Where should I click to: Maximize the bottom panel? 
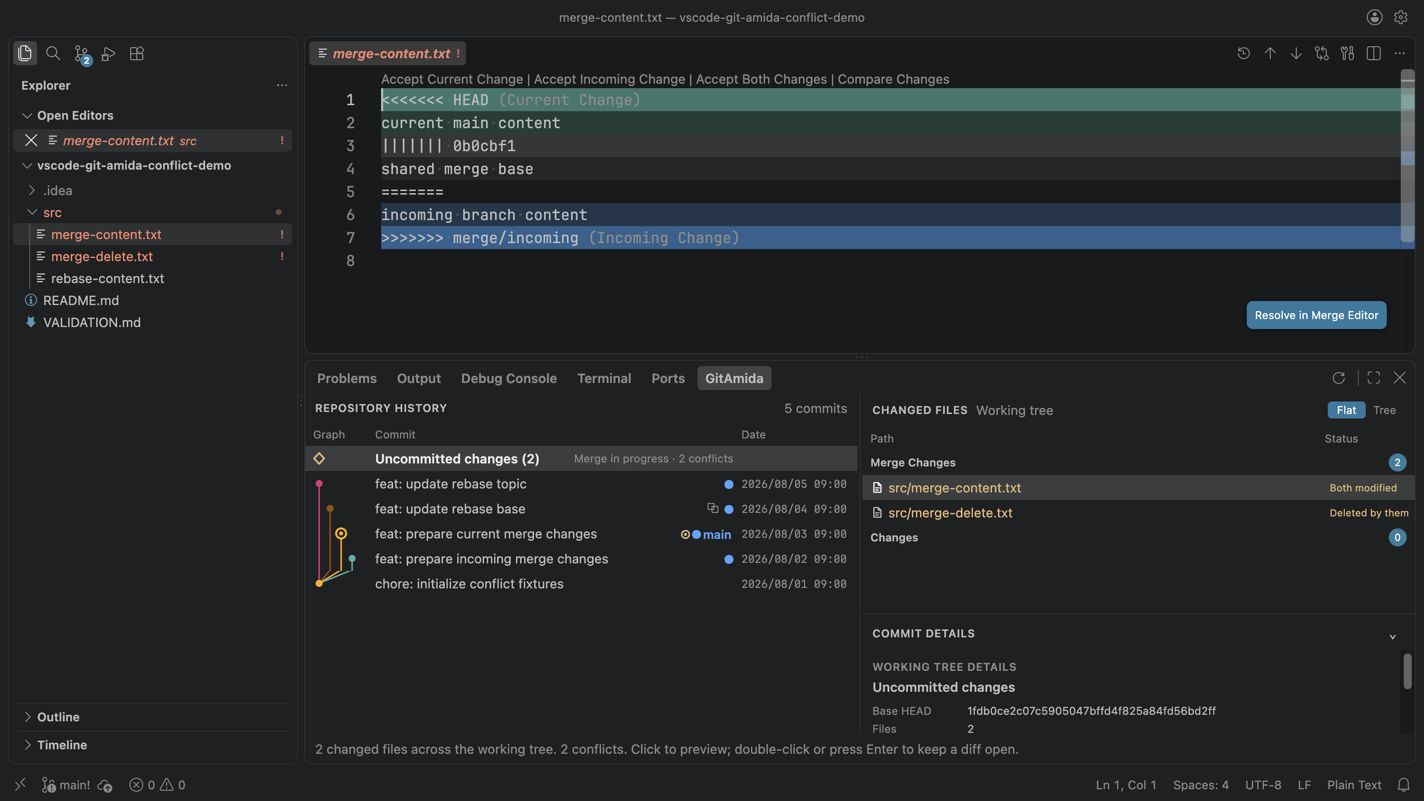[x=1374, y=378]
